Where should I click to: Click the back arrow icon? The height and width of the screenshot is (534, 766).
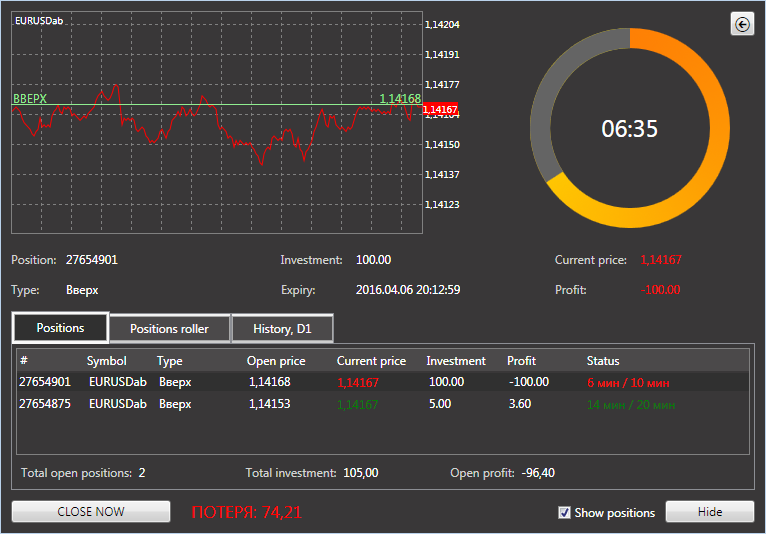742,24
